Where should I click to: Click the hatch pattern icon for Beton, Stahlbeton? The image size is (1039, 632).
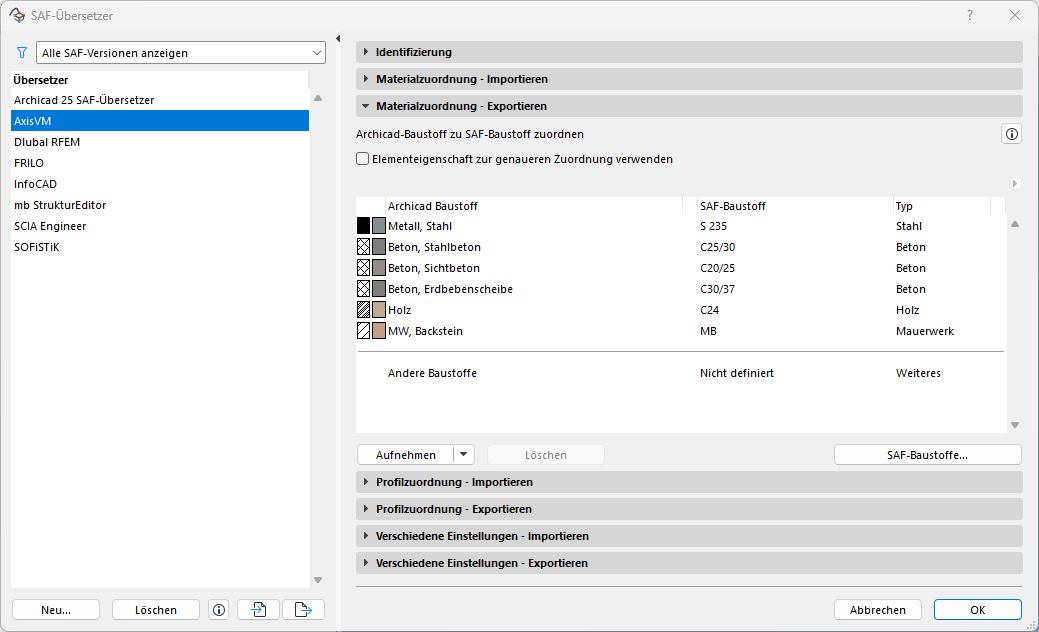tap(363, 247)
